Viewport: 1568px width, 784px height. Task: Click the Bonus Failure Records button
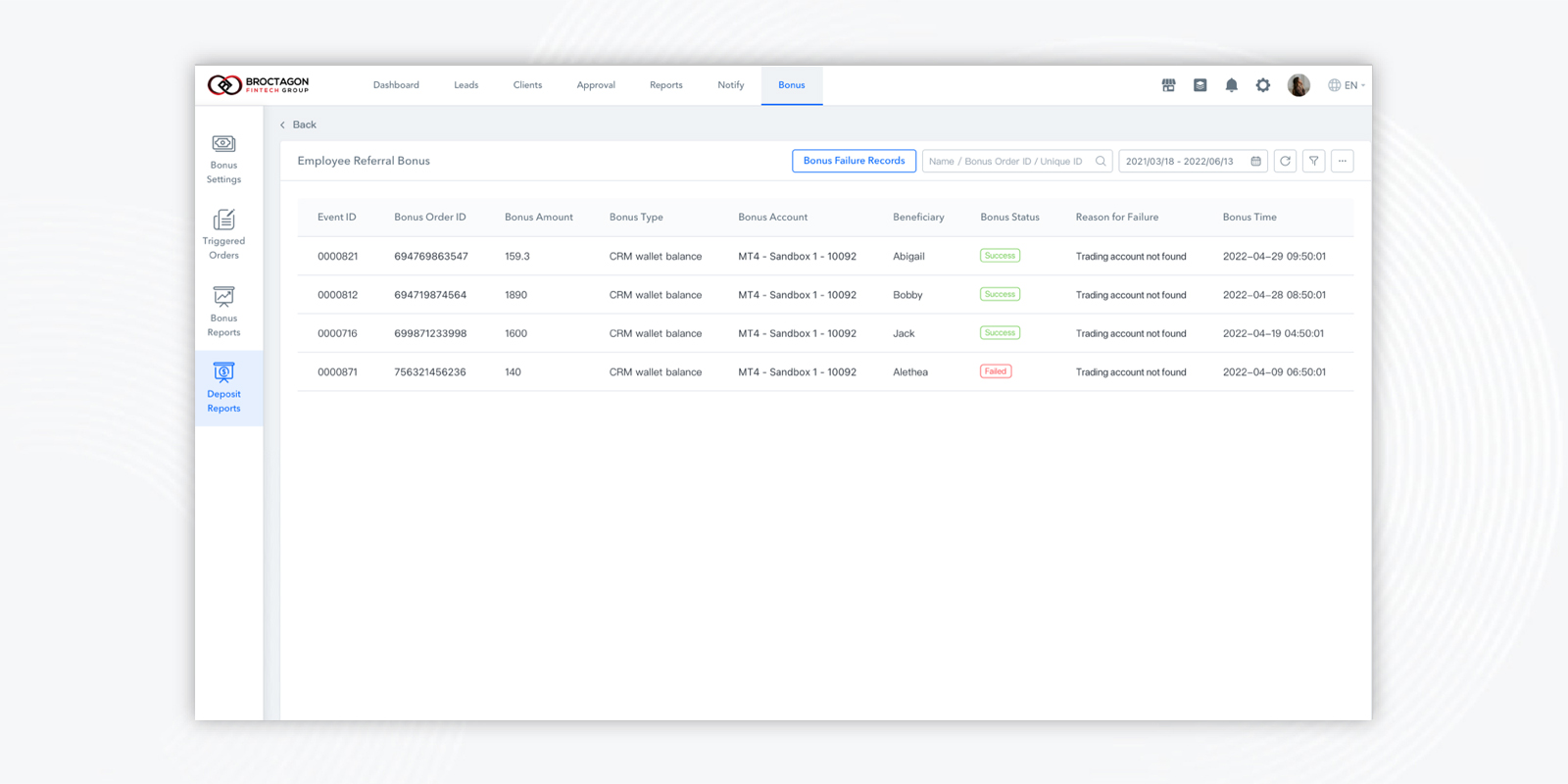[855, 161]
